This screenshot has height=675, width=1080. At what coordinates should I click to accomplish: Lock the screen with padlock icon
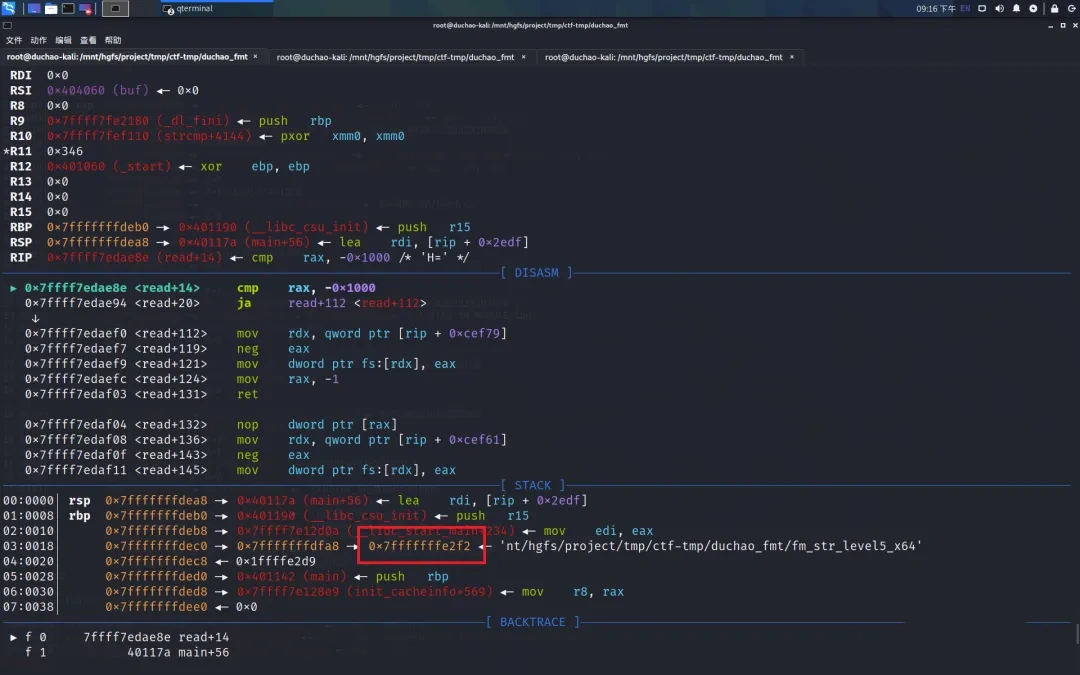click(1054, 9)
